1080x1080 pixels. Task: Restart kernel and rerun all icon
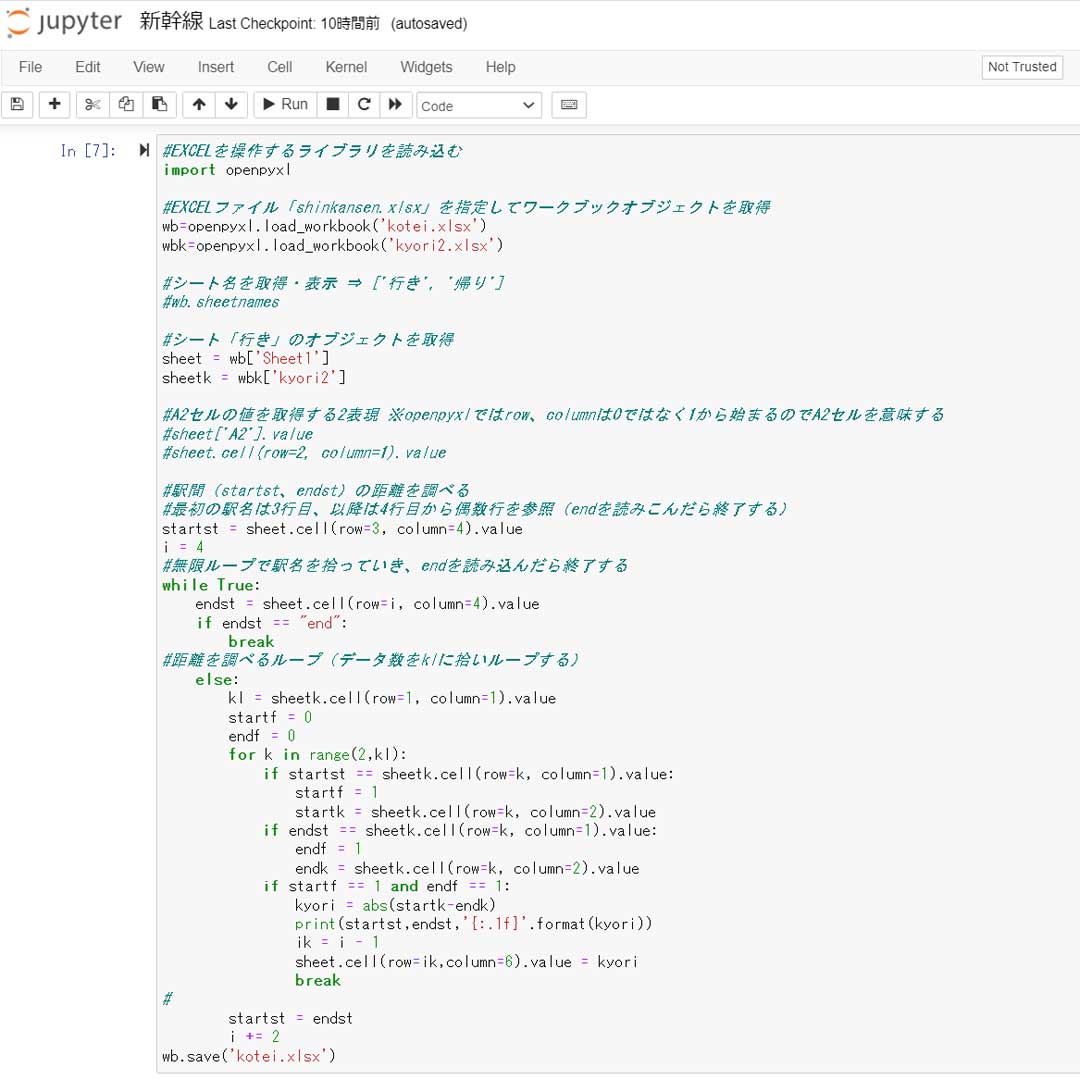coord(395,105)
